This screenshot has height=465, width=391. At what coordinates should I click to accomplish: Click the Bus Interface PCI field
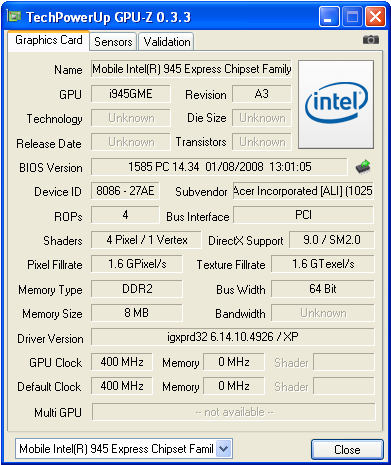[303, 215]
